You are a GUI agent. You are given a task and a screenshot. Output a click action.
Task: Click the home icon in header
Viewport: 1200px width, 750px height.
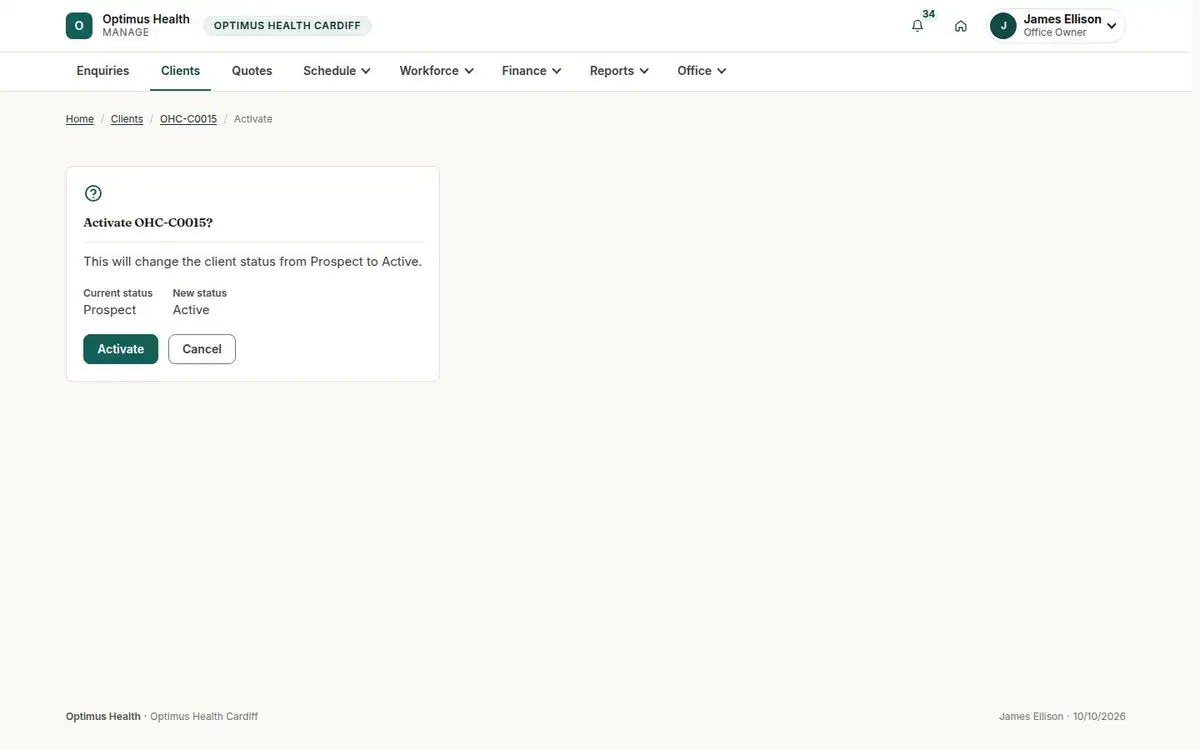pos(961,26)
